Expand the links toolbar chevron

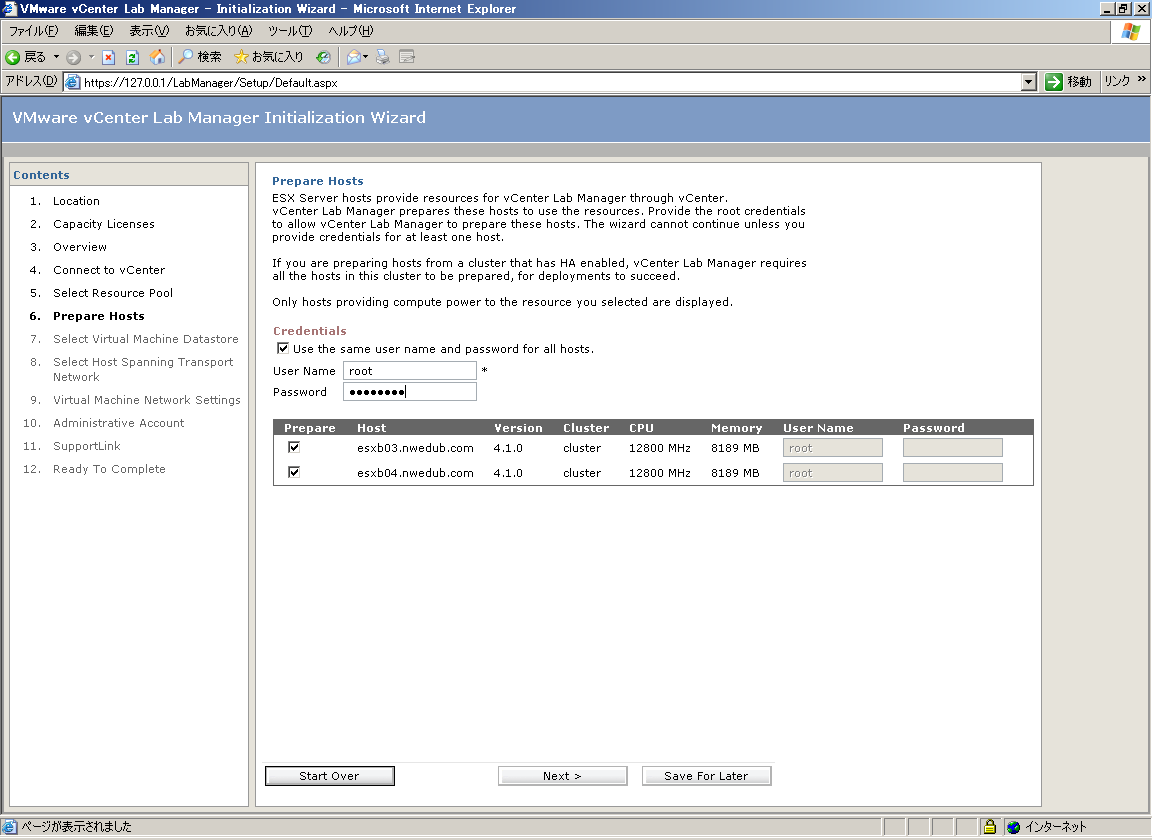point(1141,79)
